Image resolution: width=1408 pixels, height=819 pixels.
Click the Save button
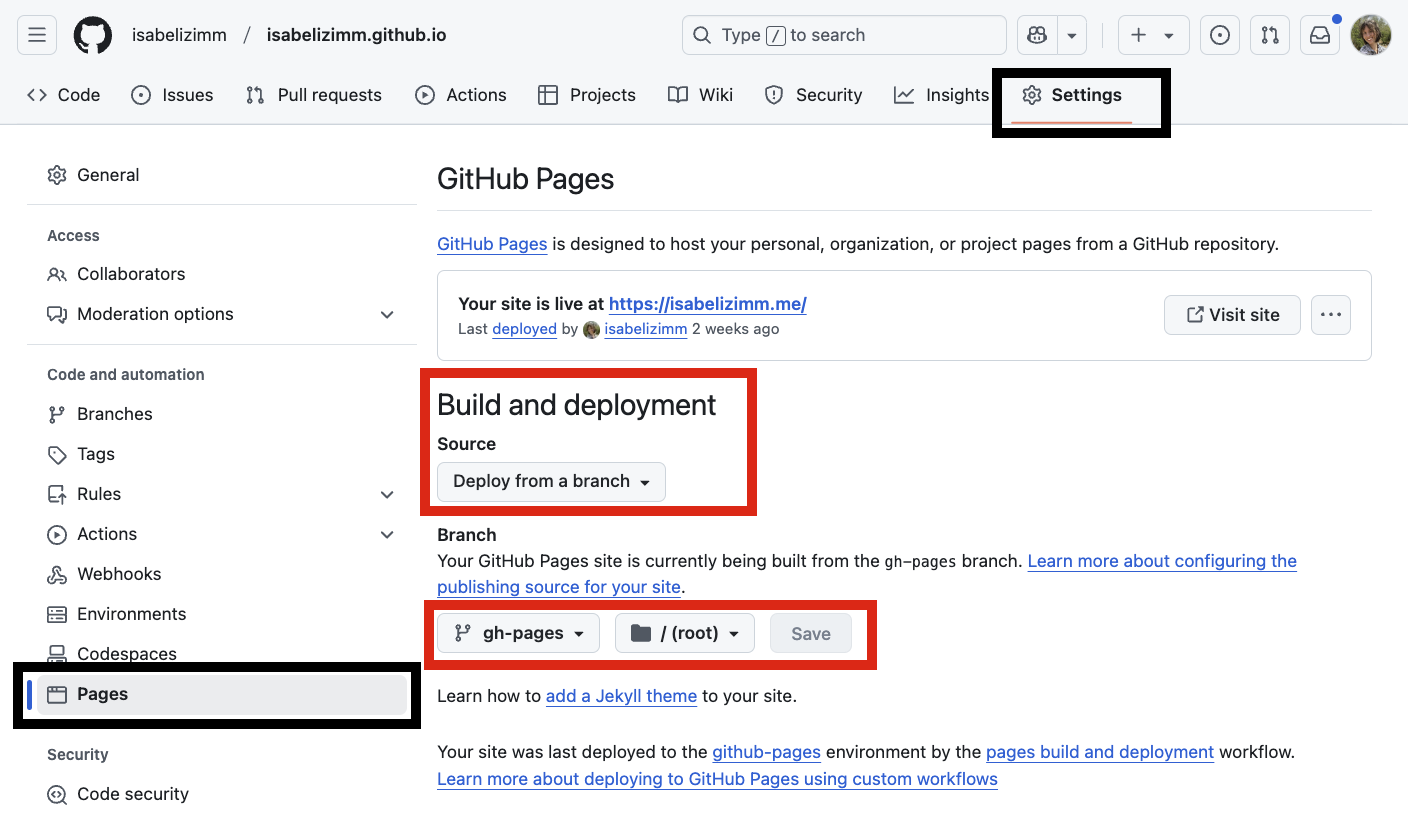811,634
